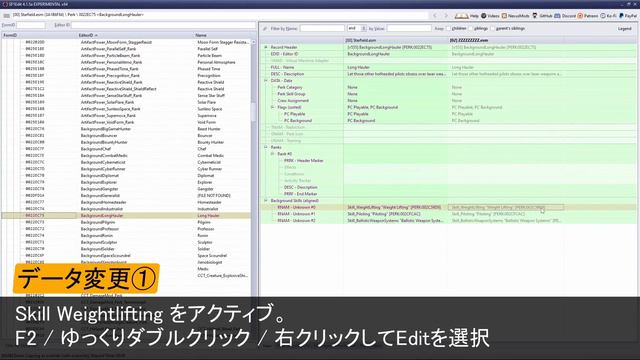The height and width of the screenshot is (360, 640).
Task: Collapse Background Skills (aligned) node
Action: (x=266, y=200)
